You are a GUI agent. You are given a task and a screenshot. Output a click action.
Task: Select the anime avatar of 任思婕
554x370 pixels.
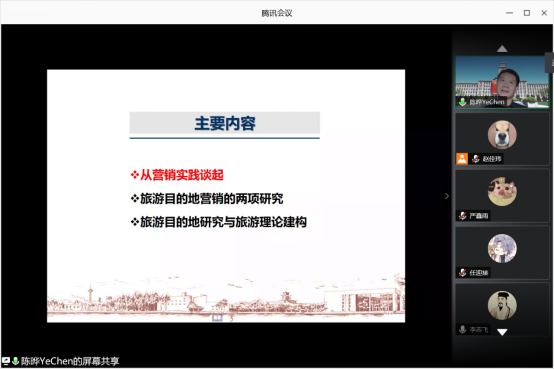pyautogui.click(x=502, y=248)
